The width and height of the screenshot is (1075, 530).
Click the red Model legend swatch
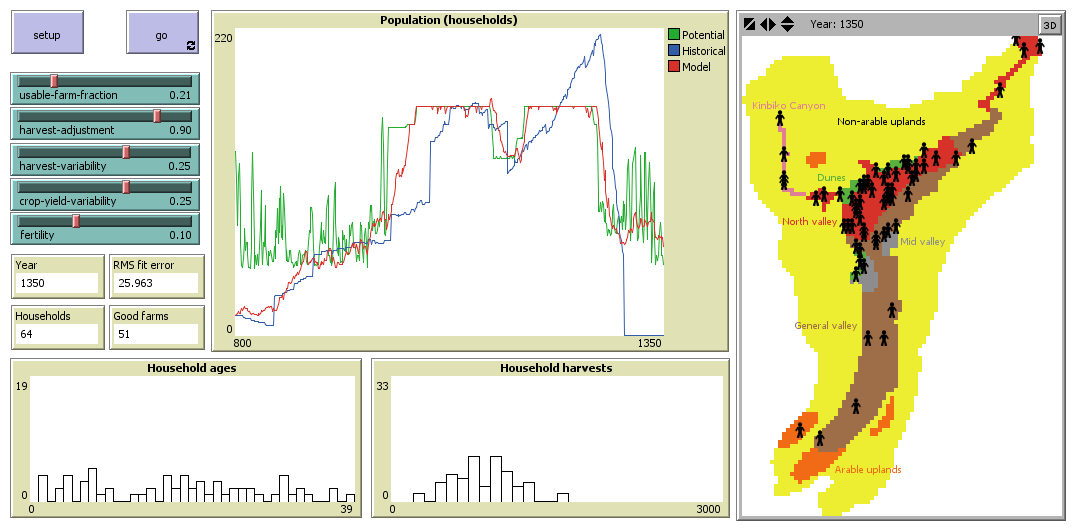pyautogui.click(x=673, y=67)
